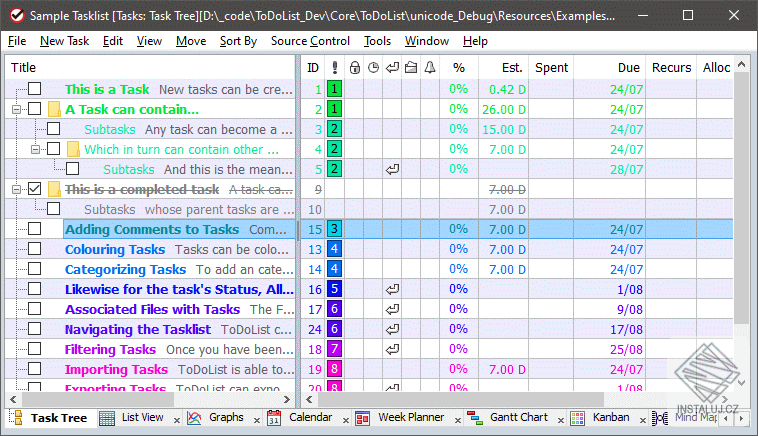Screen dimensions: 758x436
Task: Click magenta priority 7 swatch in row ID 18
Action: tap(334, 349)
